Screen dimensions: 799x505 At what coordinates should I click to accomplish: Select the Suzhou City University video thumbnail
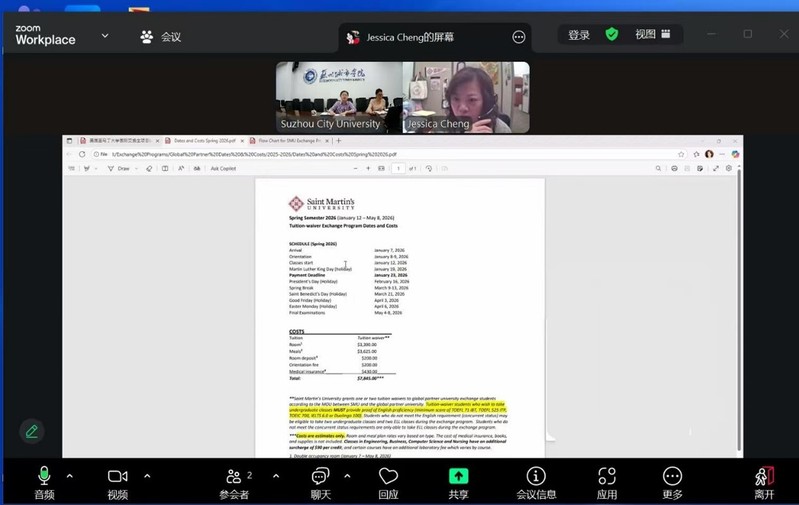(338, 97)
